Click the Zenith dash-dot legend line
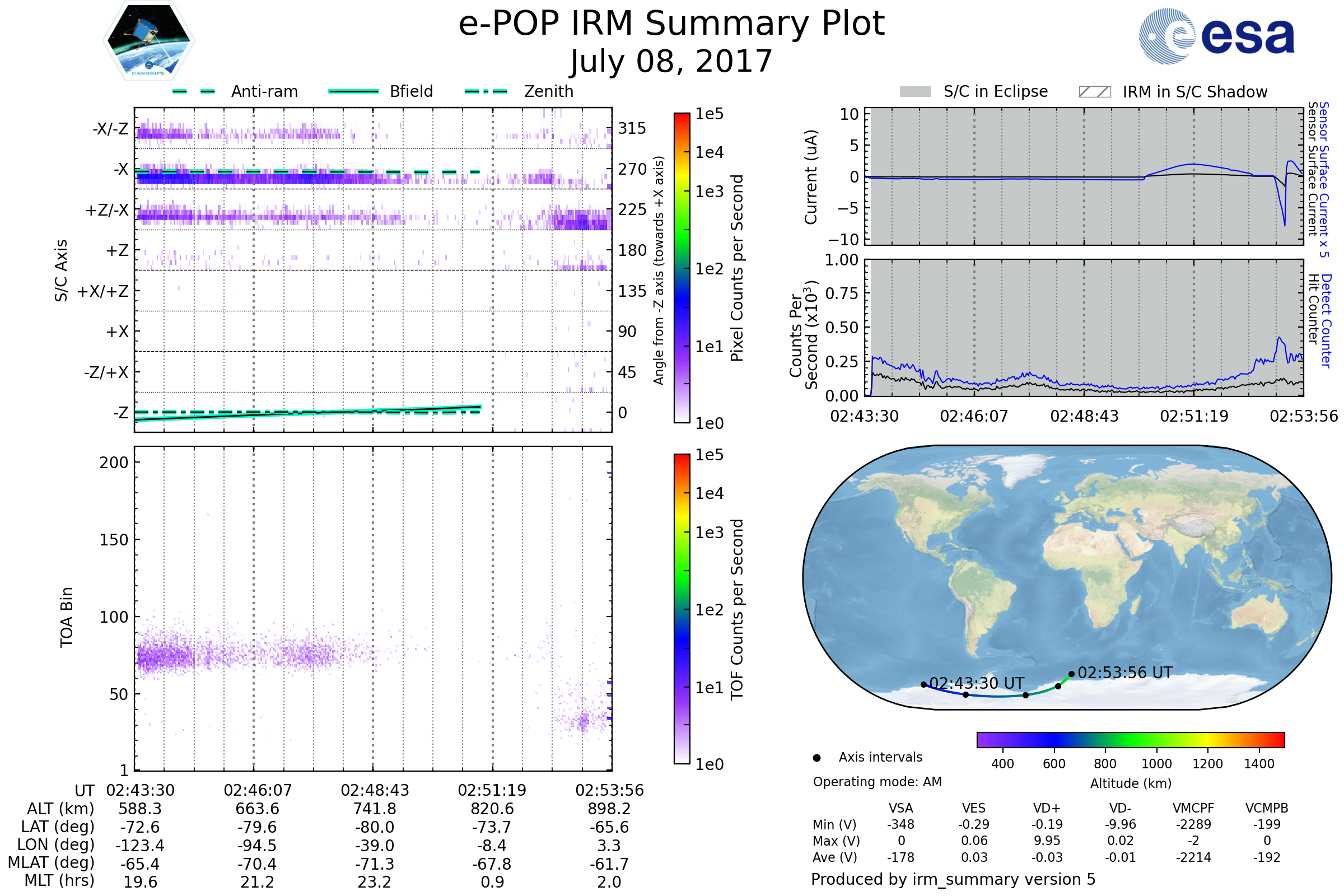 [x=486, y=91]
